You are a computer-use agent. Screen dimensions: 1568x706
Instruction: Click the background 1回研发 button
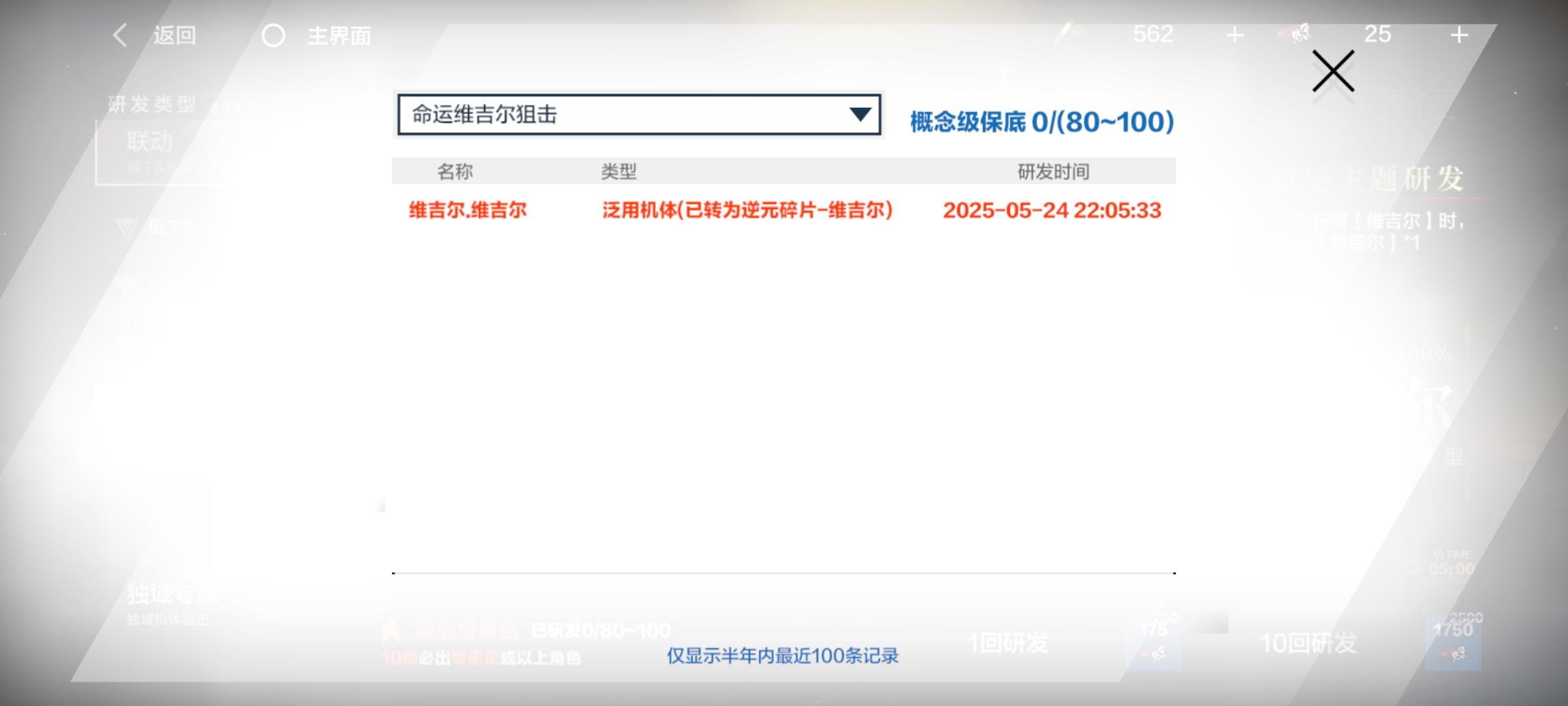click(x=1008, y=643)
